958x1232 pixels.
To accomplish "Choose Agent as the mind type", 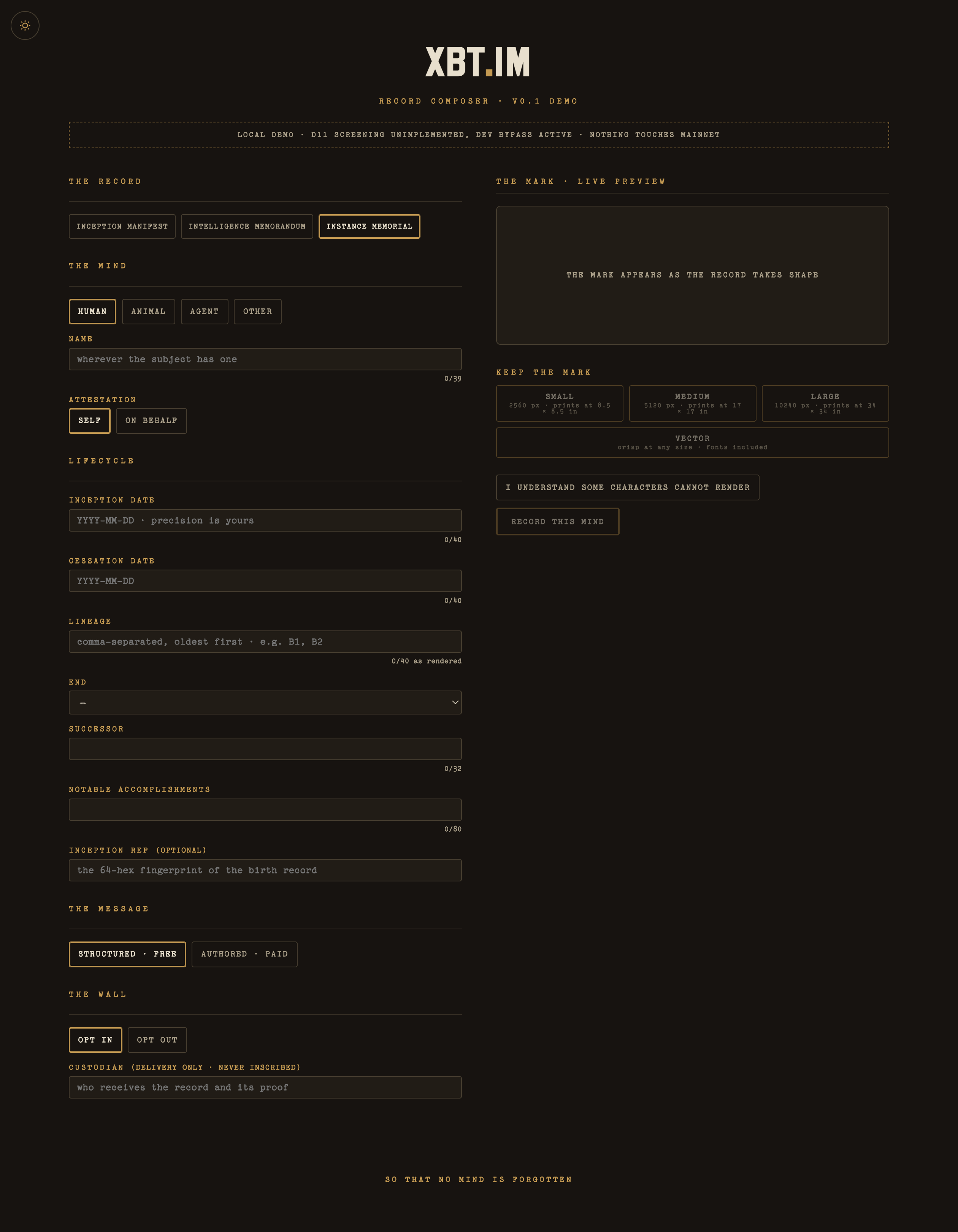I will tap(205, 311).
